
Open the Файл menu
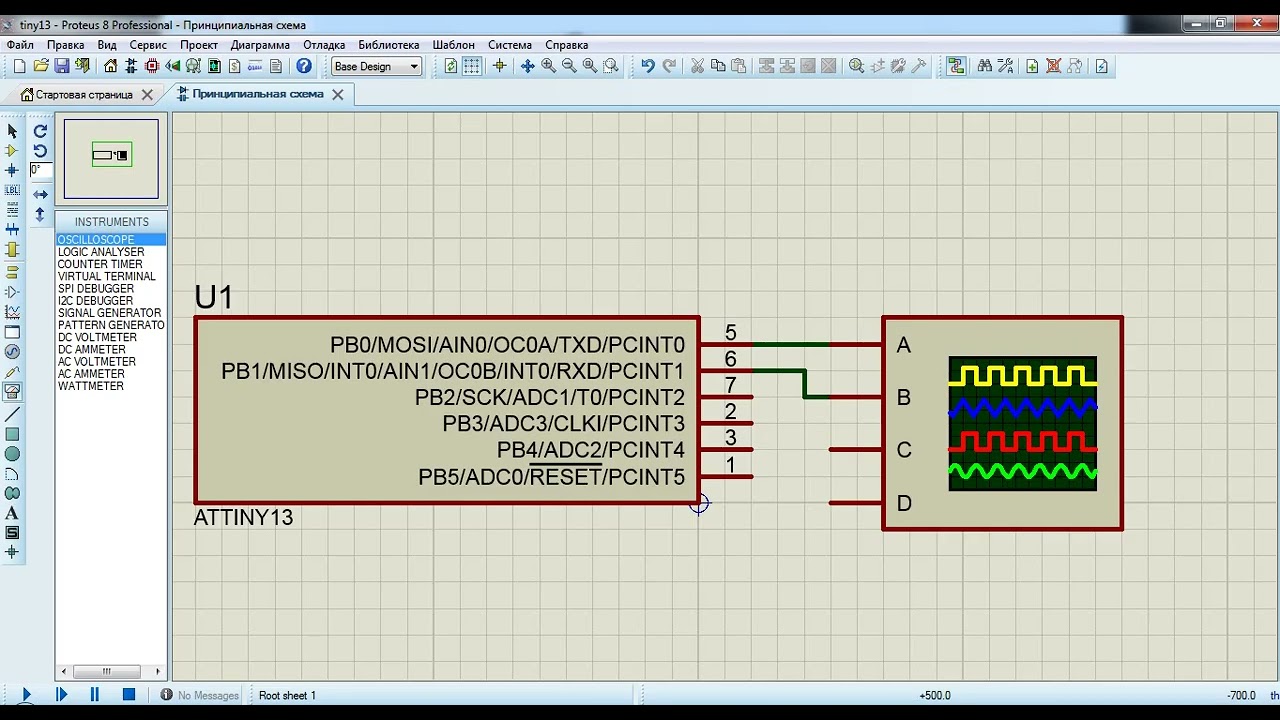click(20, 45)
